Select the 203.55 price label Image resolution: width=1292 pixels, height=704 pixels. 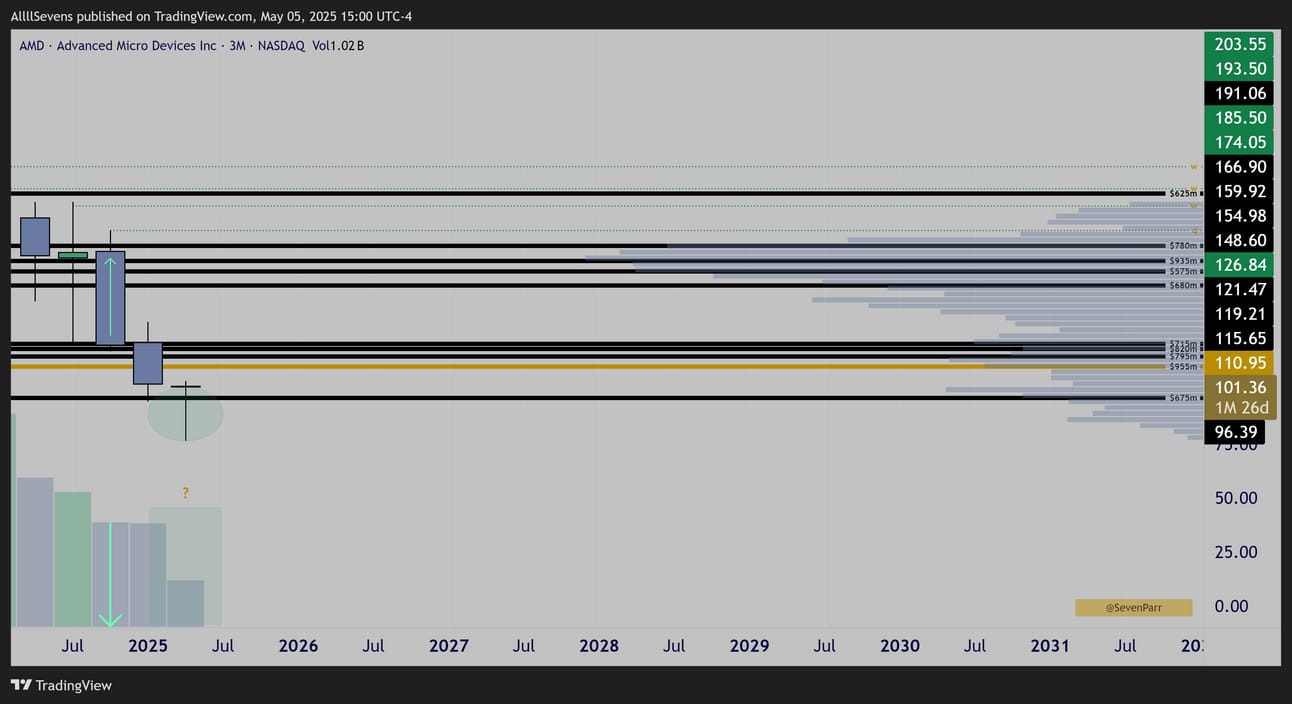click(x=1240, y=44)
